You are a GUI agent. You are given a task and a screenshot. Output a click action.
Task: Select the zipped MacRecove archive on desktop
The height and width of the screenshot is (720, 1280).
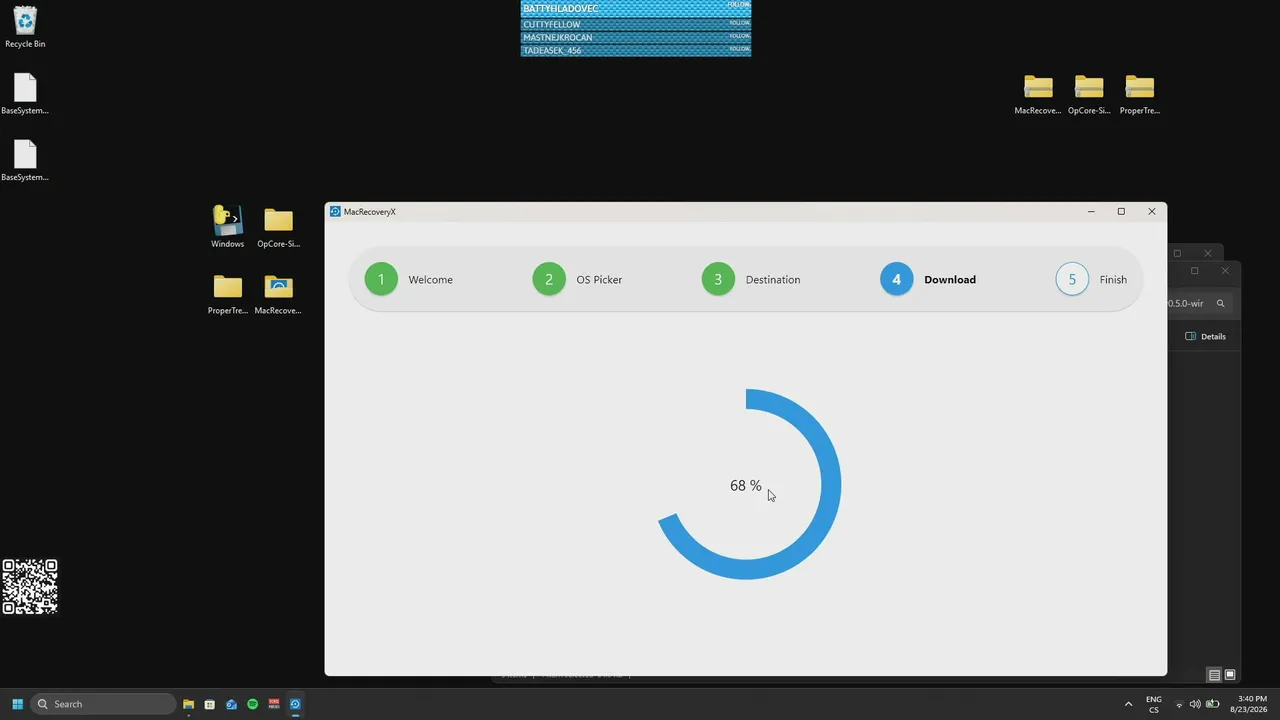pos(1038,94)
